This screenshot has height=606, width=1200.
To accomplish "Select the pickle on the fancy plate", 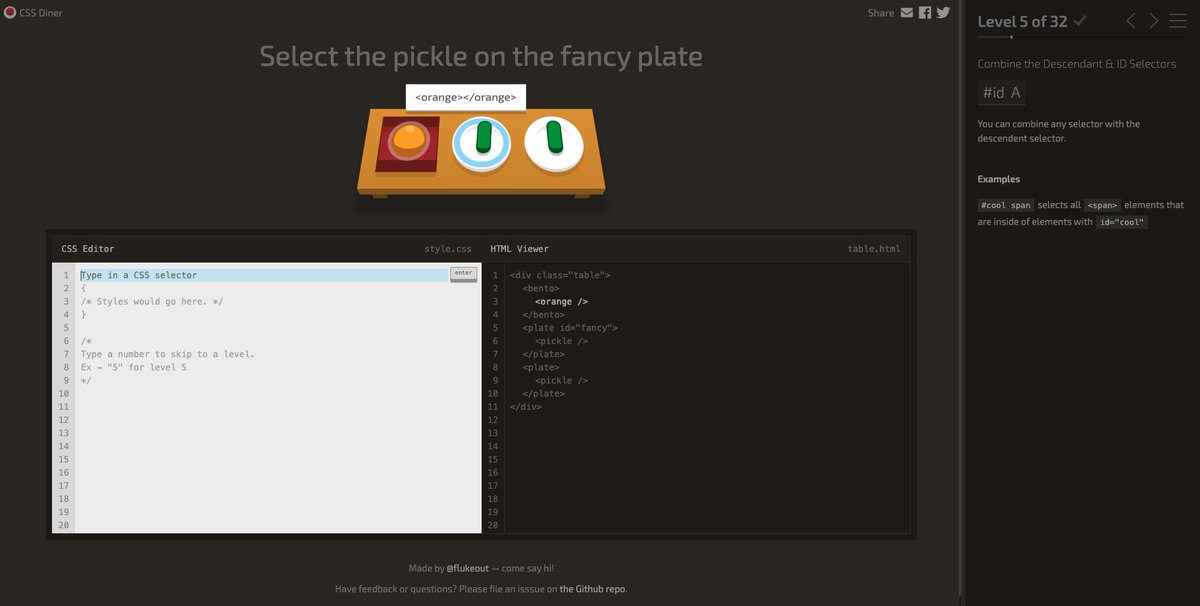I will (484, 137).
